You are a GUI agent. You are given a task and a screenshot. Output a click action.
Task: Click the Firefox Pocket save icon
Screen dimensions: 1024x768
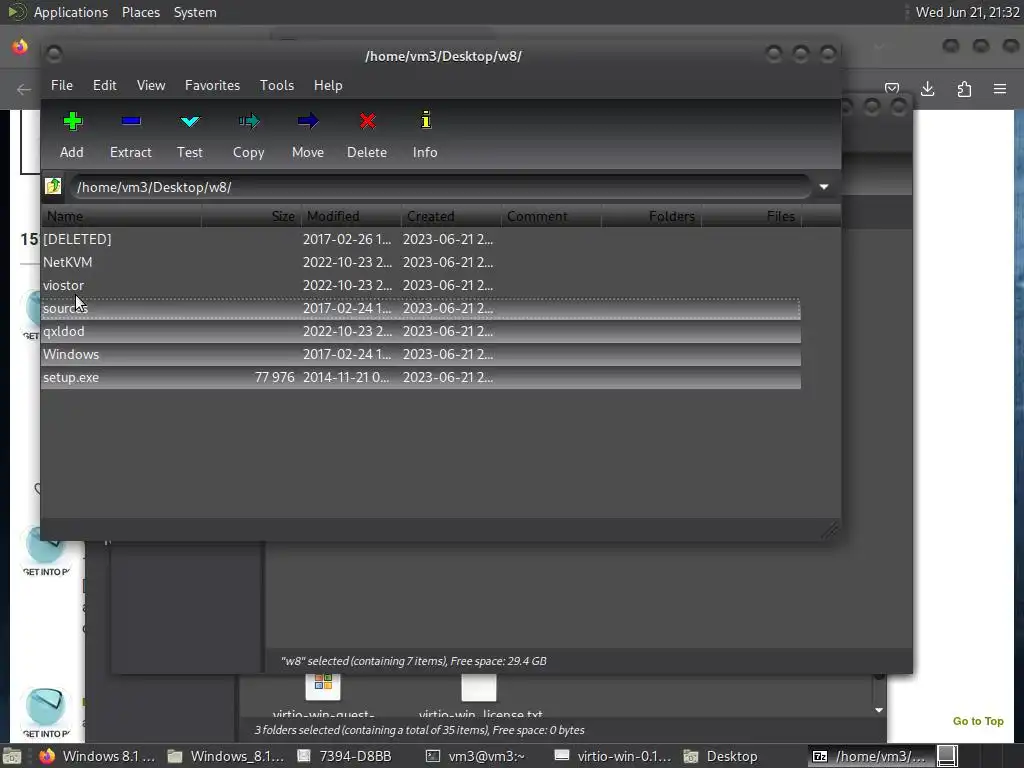point(892,89)
